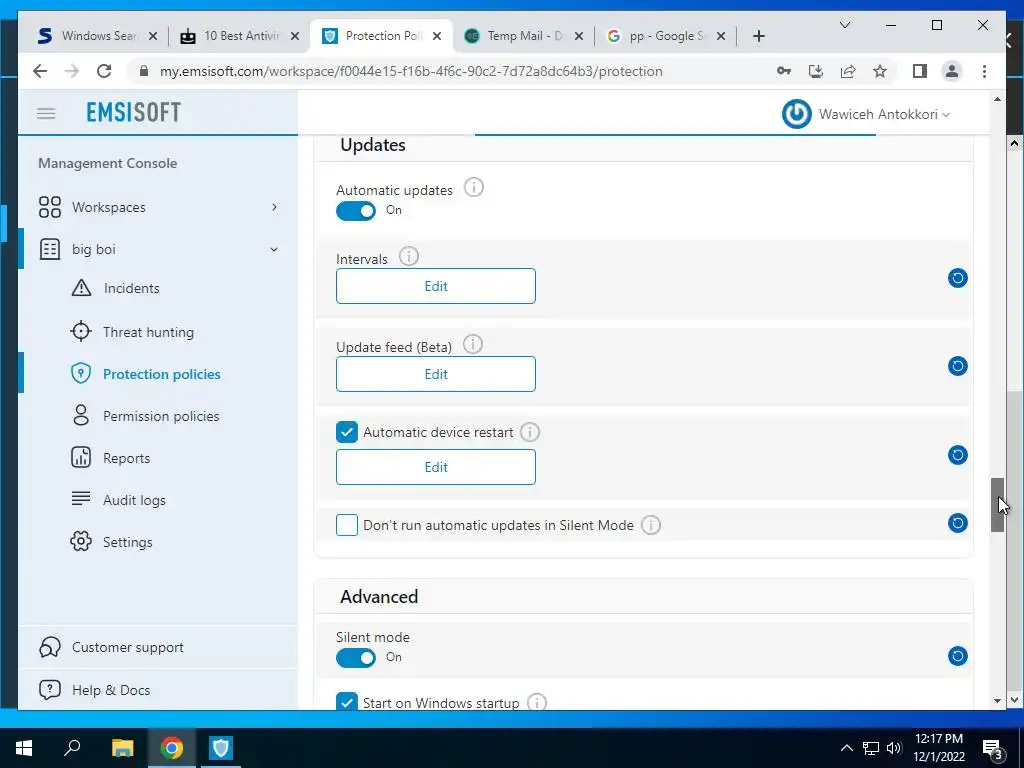
Task: Click the taskbar search magnifier
Action: pyautogui.click(x=72, y=748)
